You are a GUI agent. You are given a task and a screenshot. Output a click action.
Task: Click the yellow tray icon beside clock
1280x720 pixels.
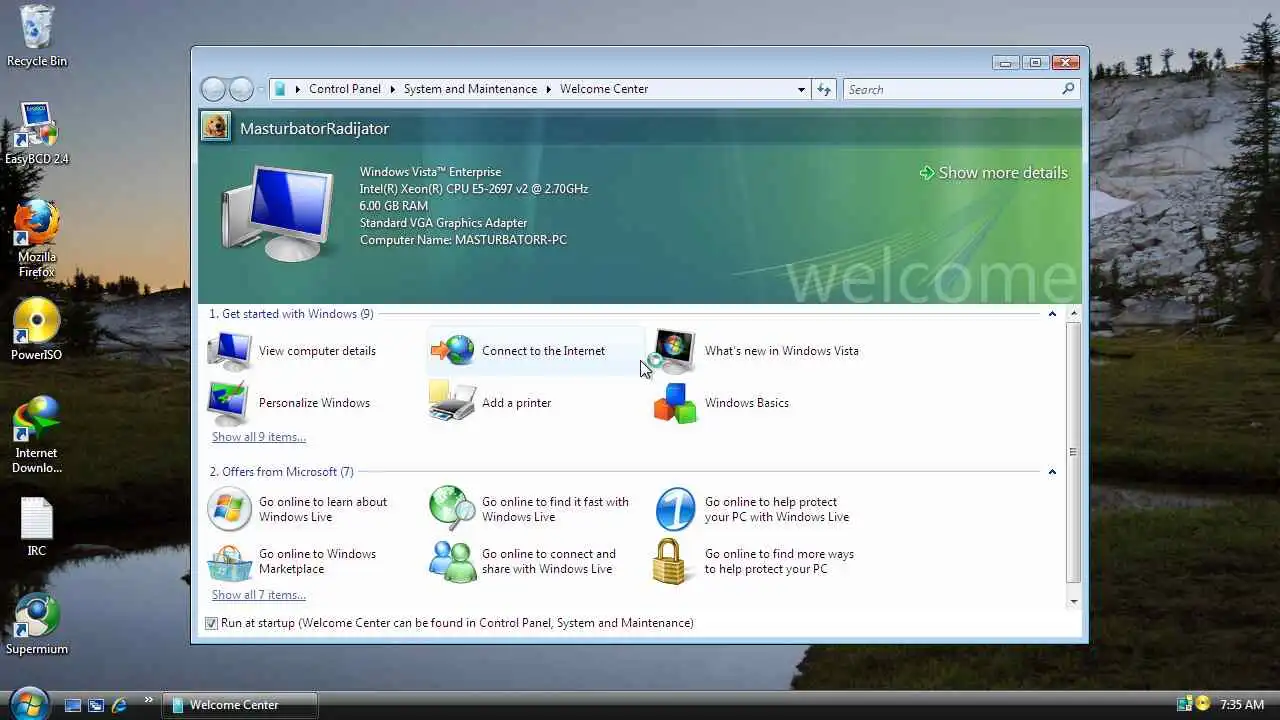pos(1203,704)
